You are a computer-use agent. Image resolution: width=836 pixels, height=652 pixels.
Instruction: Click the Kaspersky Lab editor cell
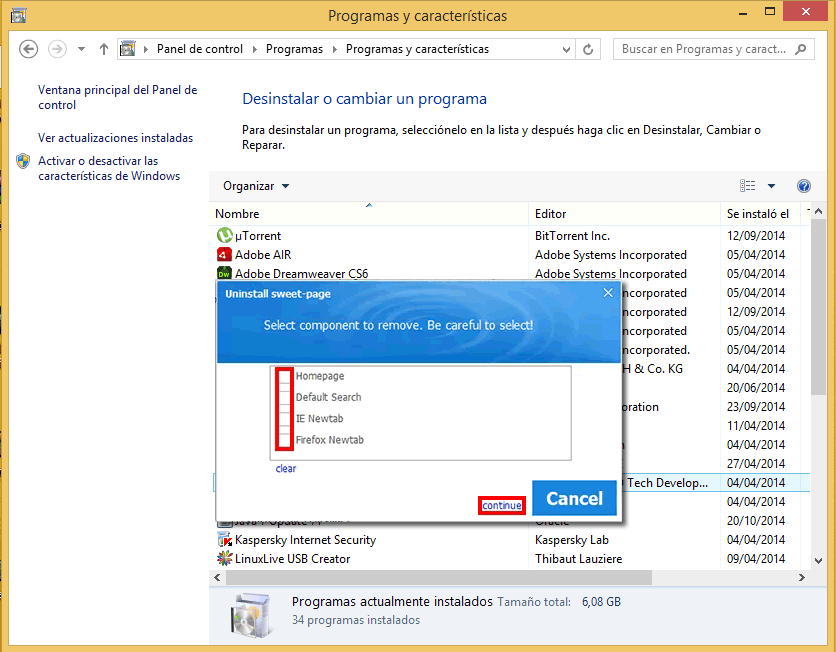coord(572,540)
